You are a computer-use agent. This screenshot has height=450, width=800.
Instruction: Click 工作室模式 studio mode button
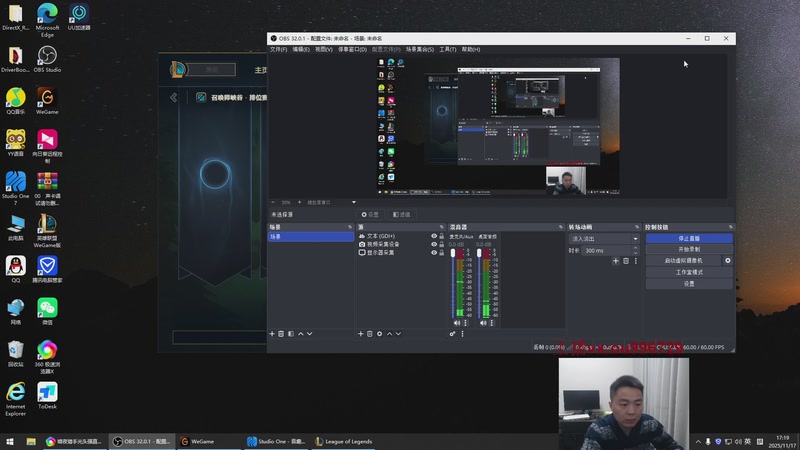tap(689, 272)
